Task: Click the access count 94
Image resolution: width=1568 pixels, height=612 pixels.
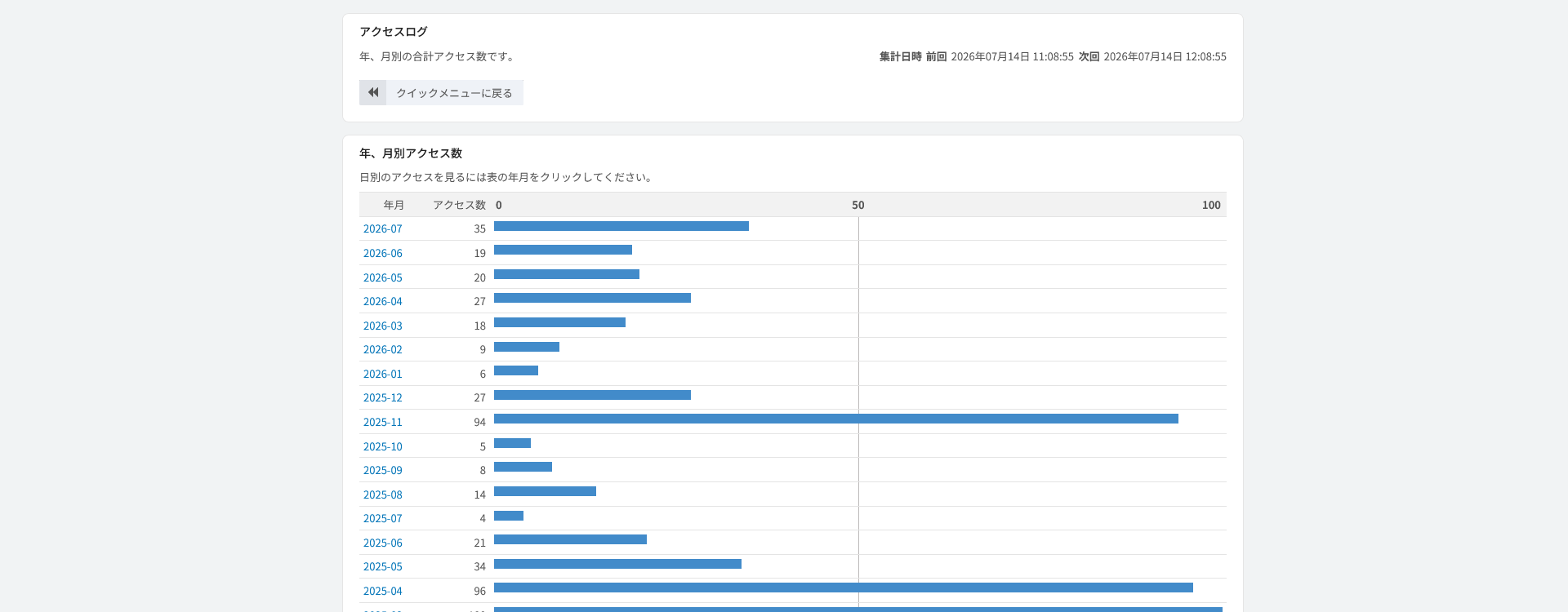Action: [479, 423]
